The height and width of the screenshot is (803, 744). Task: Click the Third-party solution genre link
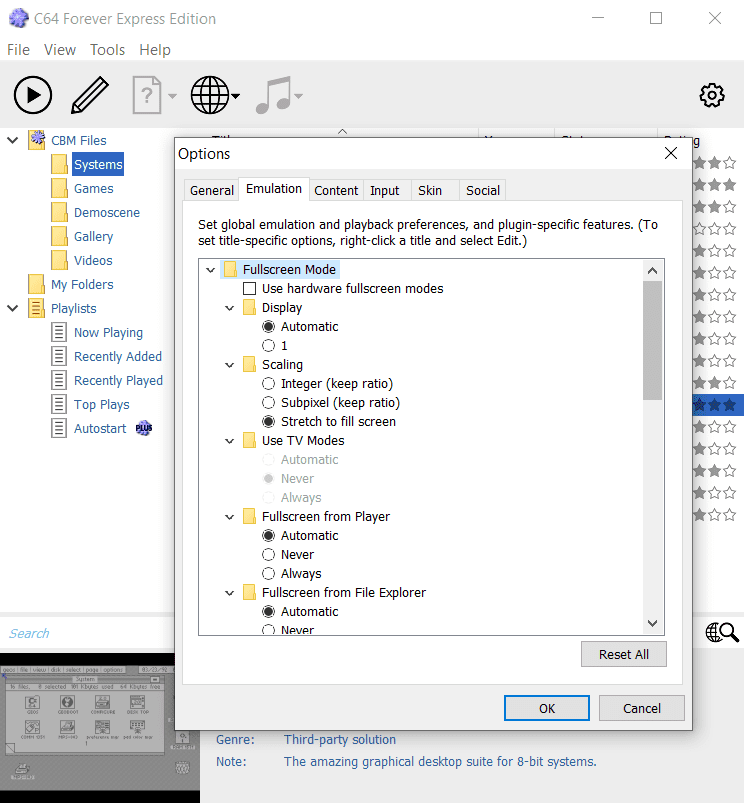[x=340, y=739]
